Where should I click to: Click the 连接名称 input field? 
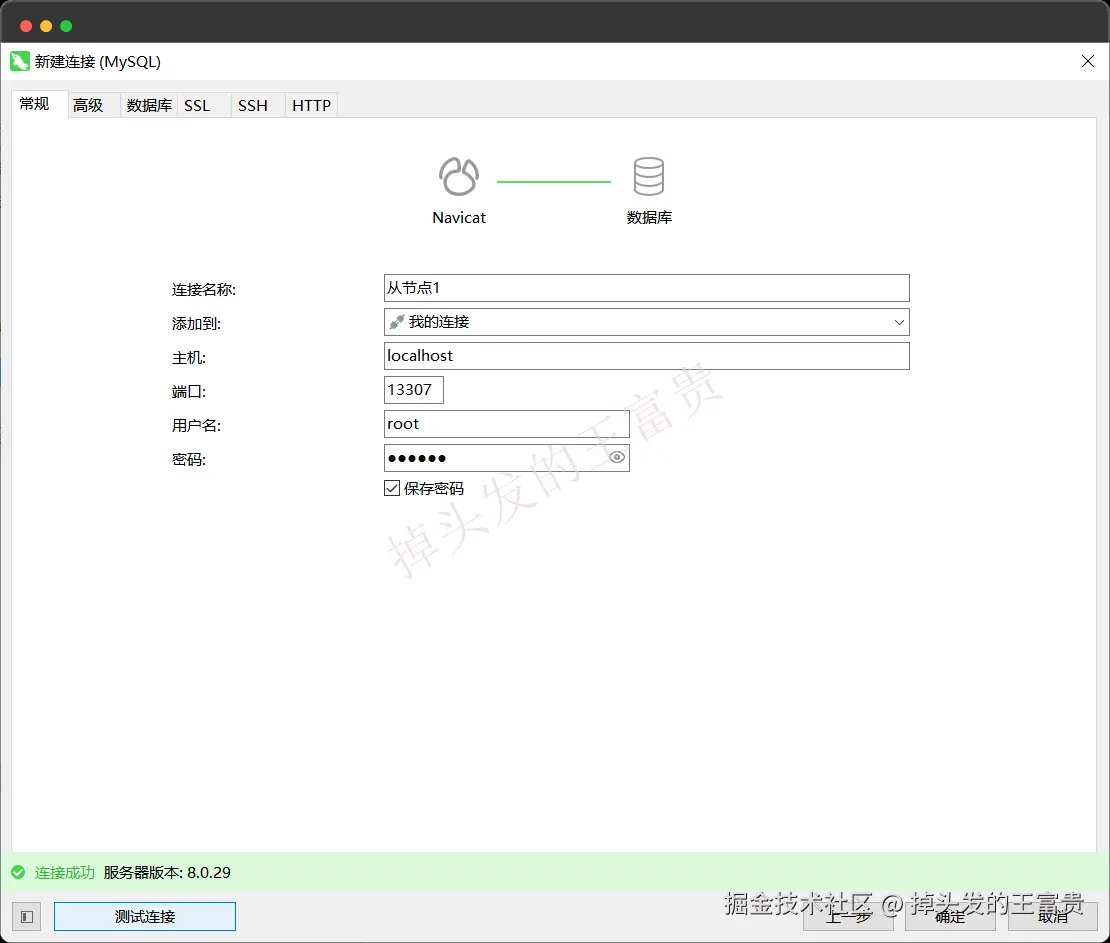point(646,288)
